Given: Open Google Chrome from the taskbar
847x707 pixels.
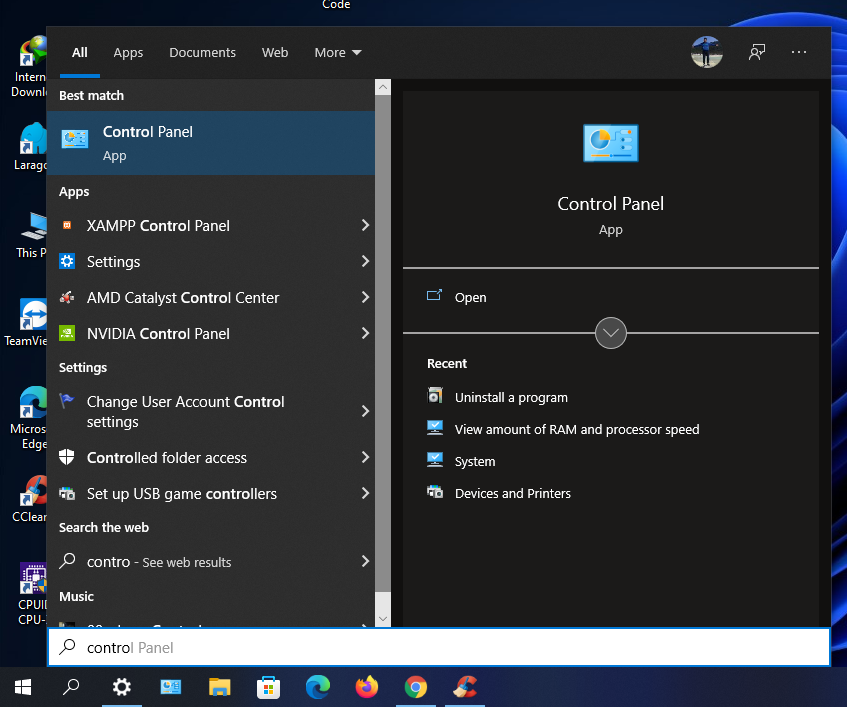Looking at the screenshot, I should [416, 687].
